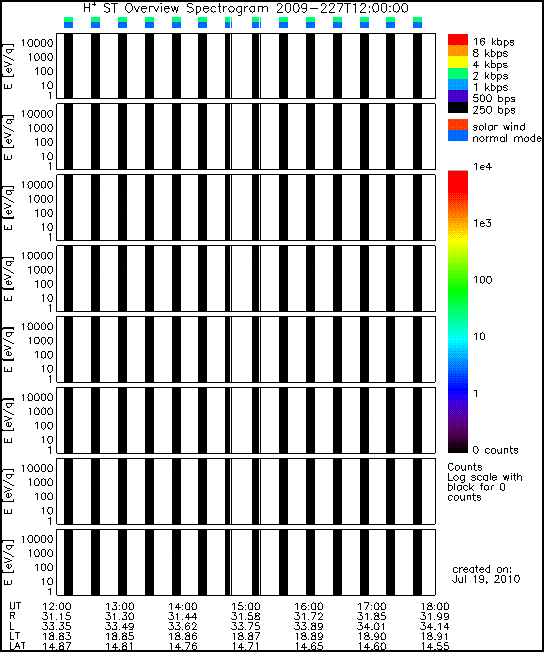This screenshot has width=544, height=652.
Task: Click the 18:00 UT tick label
Action: click(x=435, y=607)
